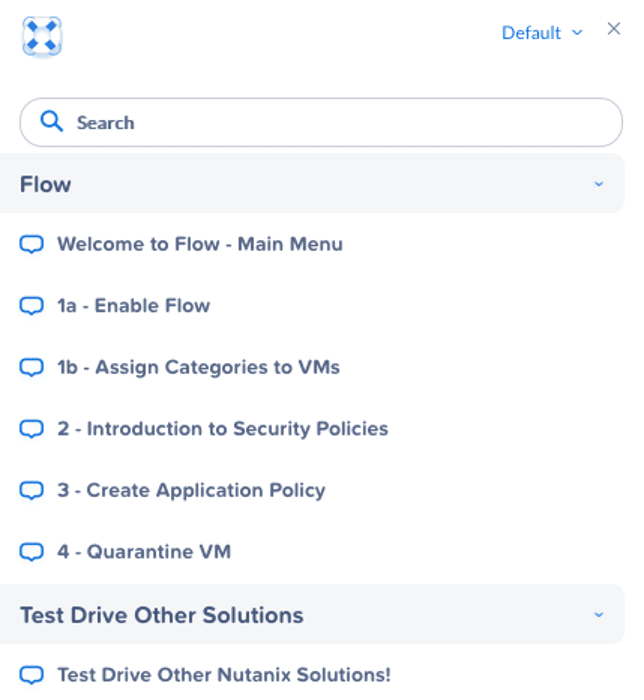The height and width of the screenshot is (700, 644).
Task: Click bubble icon beside Test Drive Other Nutanix Solutions
Action: point(32,675)
